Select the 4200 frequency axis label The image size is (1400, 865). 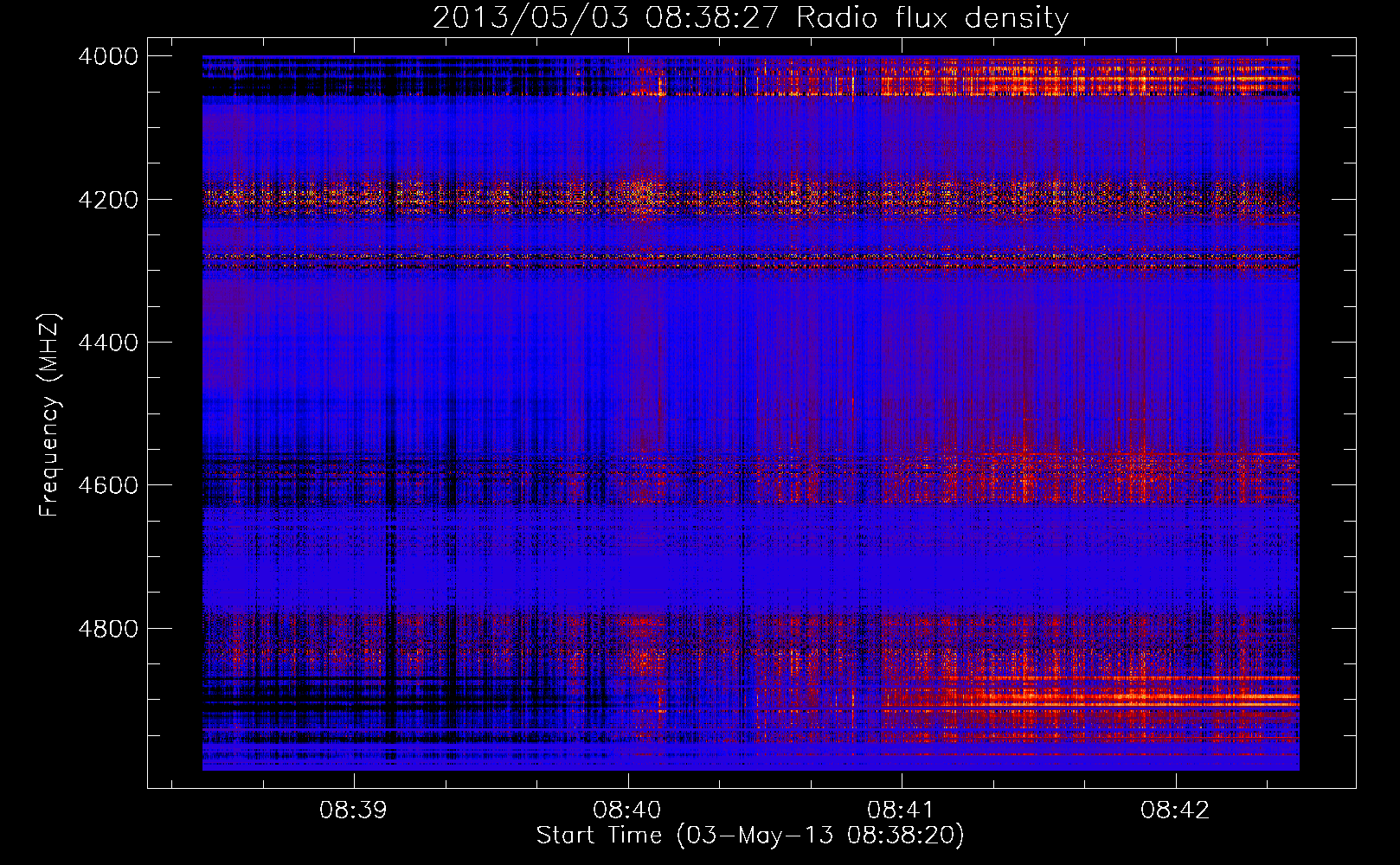click(x=108, y=200)
